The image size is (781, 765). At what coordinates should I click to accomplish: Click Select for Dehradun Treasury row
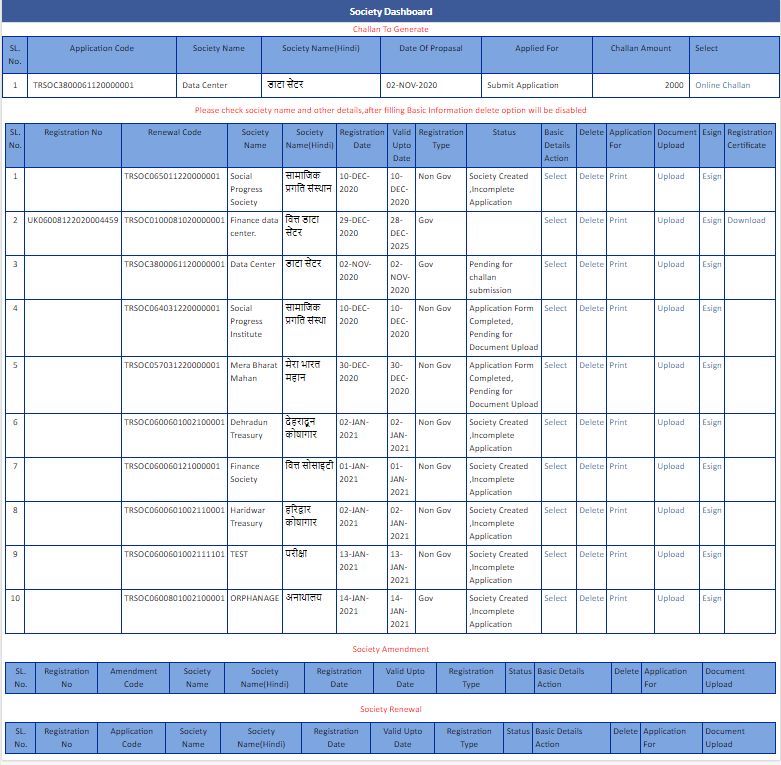[x=555, y=422]
